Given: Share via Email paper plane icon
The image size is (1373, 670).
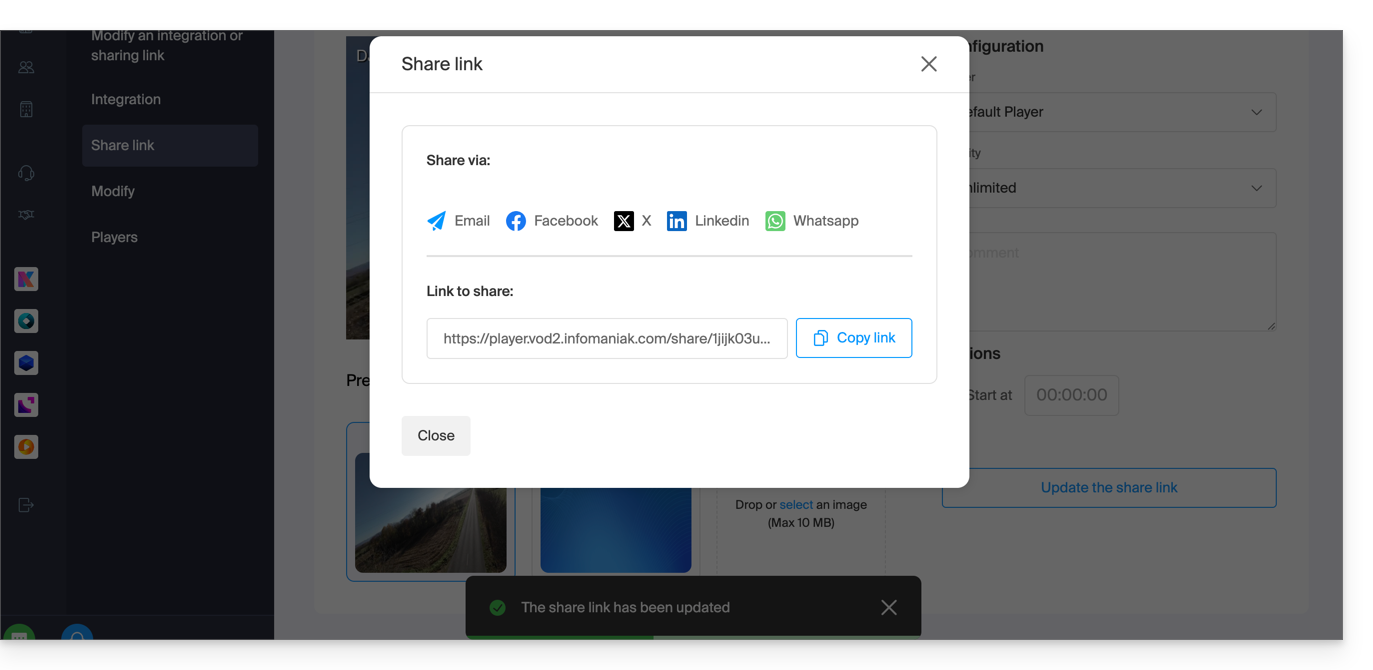Looking at the screenshot, I should pyautogui.click(x=437, y=221).
